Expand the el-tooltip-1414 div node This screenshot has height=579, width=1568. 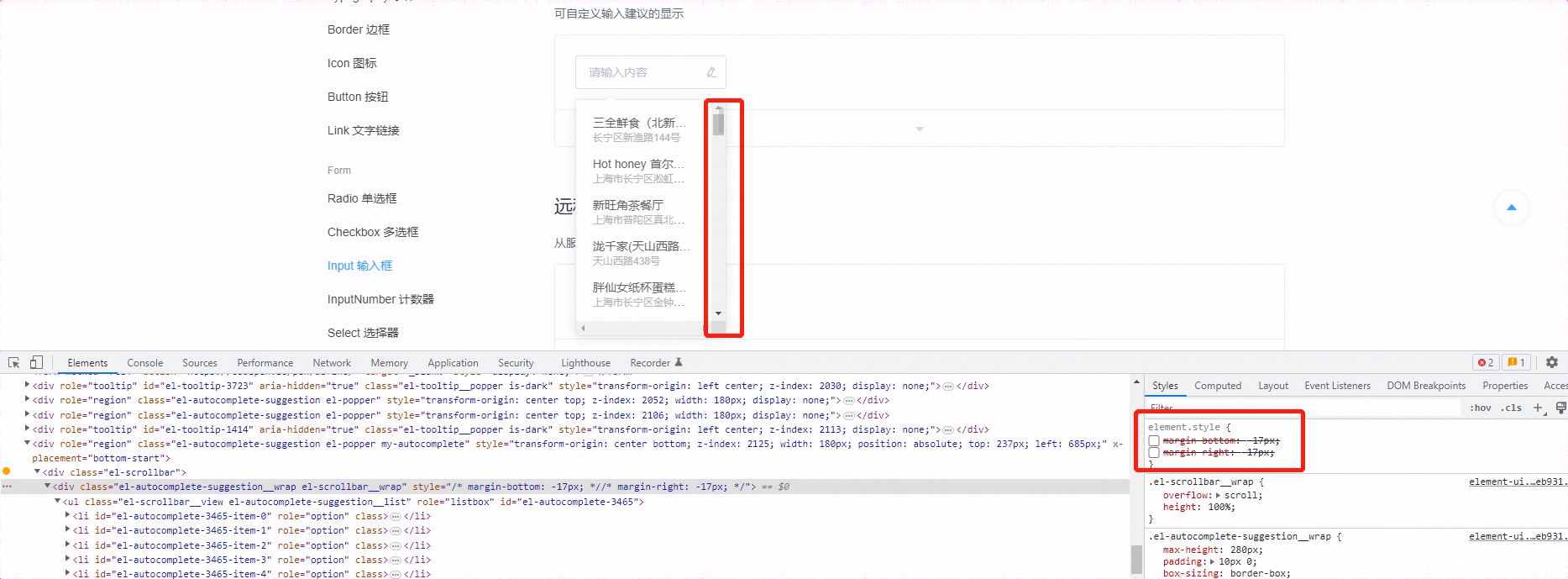point(28,429)
